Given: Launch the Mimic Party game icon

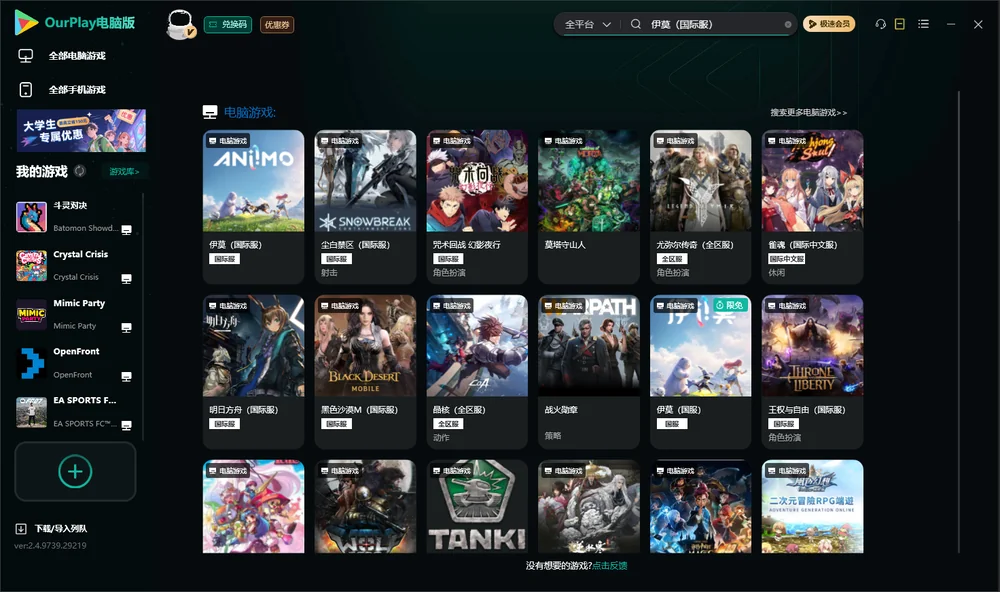Looking at the screenshot, I should tap(31, 314).
